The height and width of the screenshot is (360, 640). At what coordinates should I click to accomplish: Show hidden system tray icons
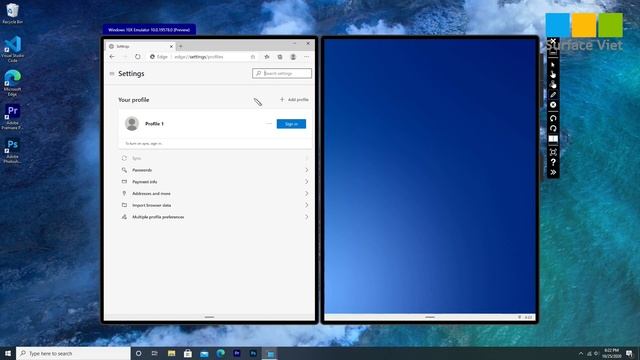click(x=581, y=353)
